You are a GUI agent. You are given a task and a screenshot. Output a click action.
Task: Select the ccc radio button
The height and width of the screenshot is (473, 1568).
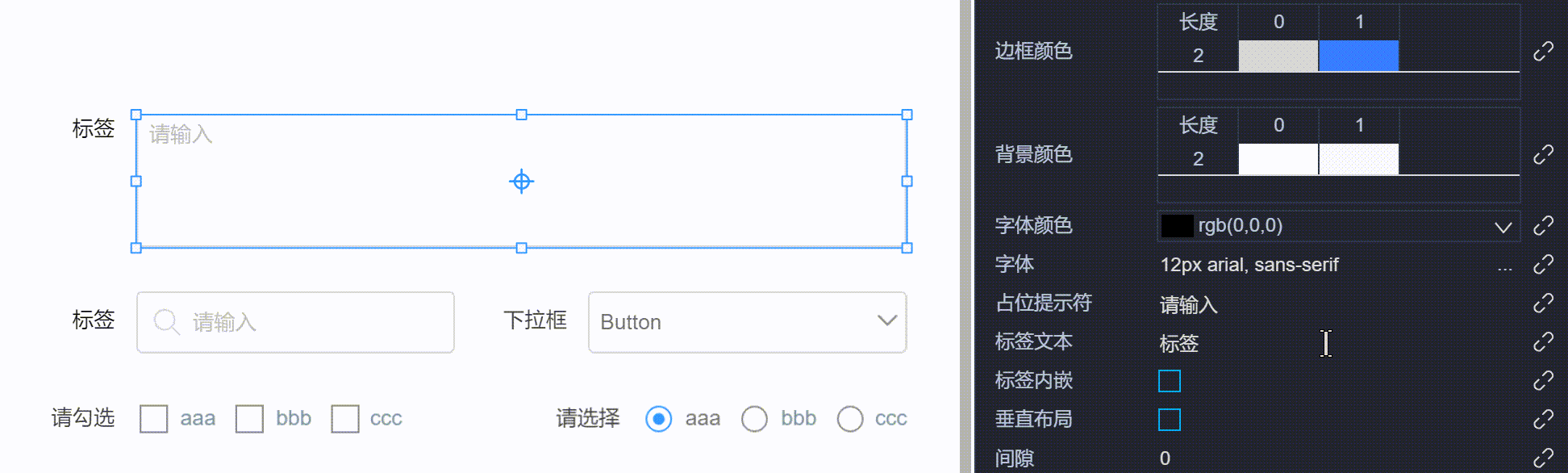point(849,419)
